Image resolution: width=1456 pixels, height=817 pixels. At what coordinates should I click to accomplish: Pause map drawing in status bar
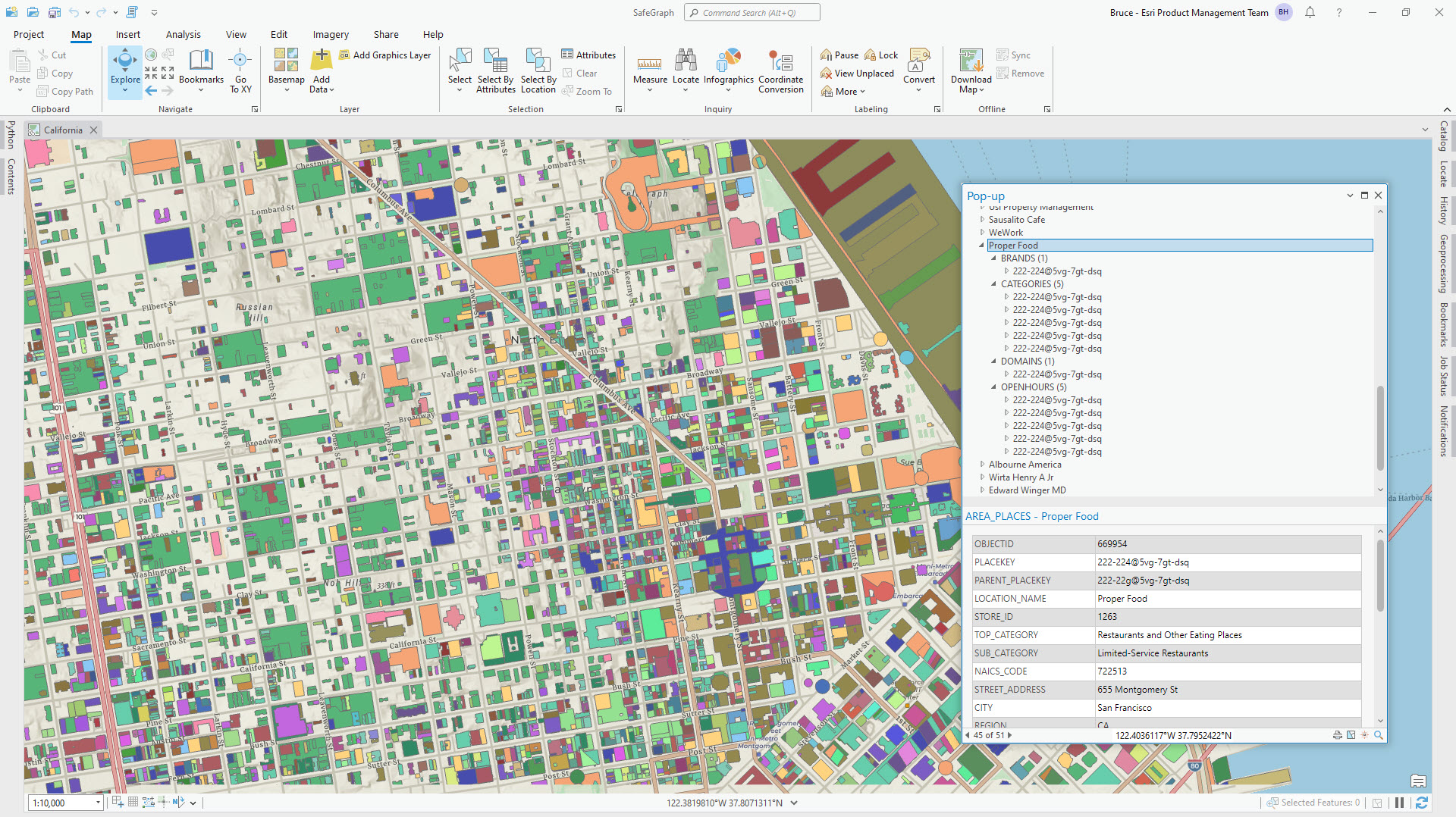coord(1399,803)
